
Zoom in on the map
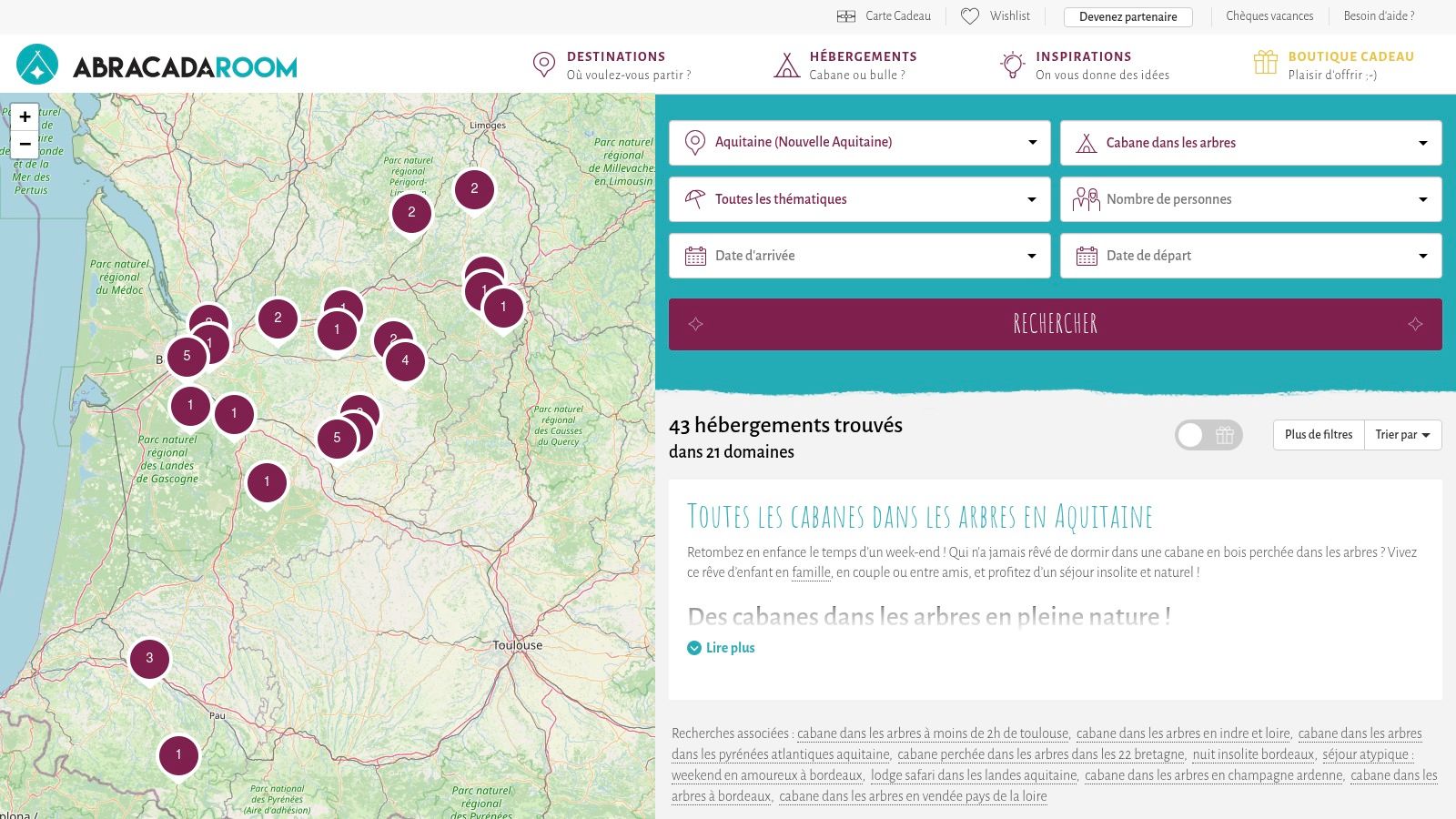click(x=25, y=116)
